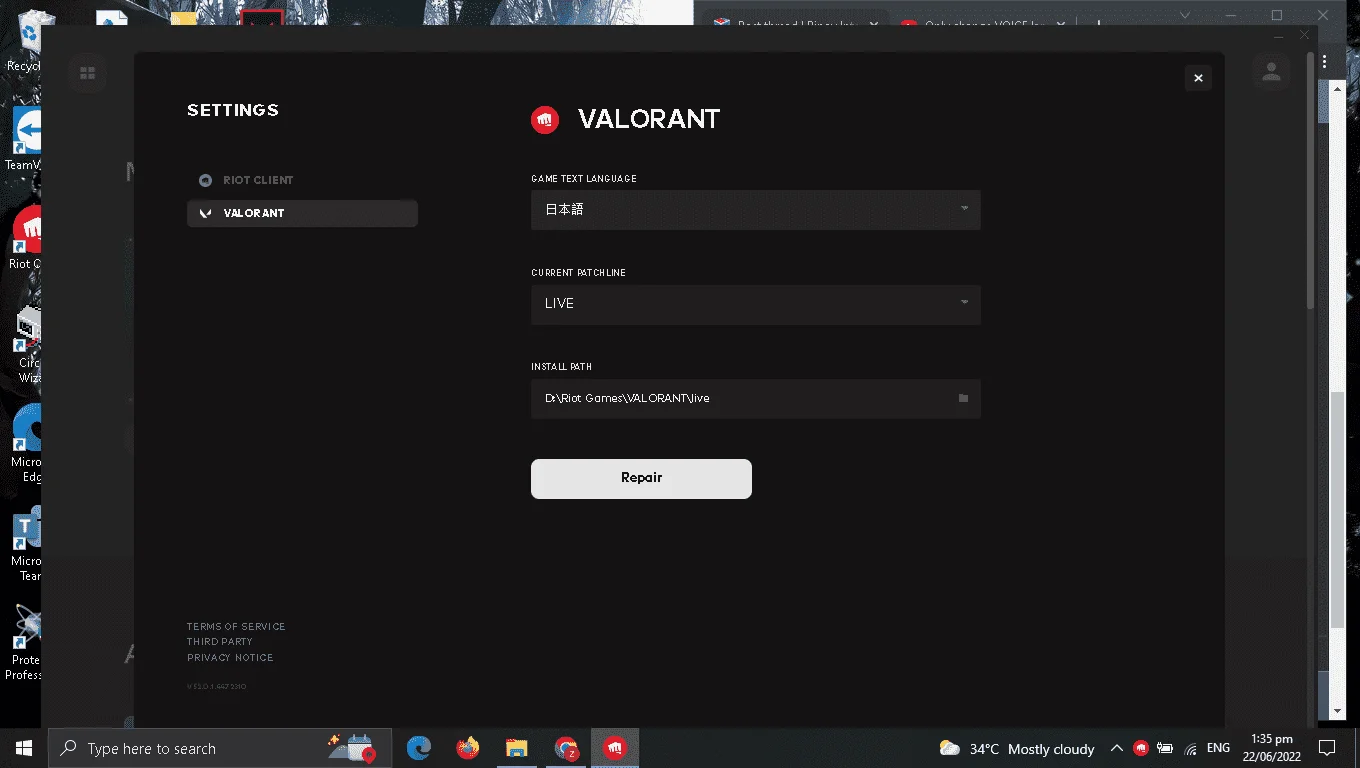This screenshot has width=1360, height=768.
Task: Click the taskbar calendar search highlight icon
Action: (x=352, y=747)
